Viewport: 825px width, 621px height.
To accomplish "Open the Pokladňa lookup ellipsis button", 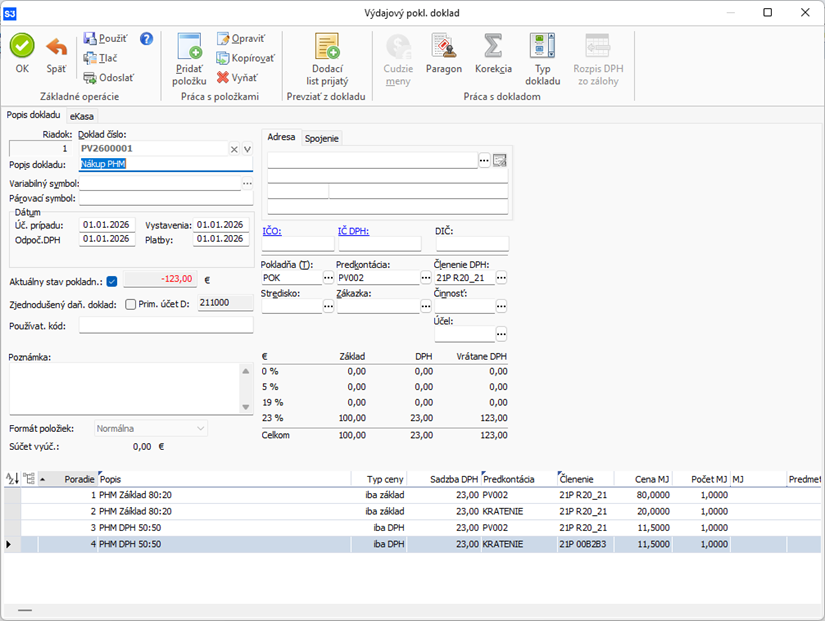I will coord(328,278).
